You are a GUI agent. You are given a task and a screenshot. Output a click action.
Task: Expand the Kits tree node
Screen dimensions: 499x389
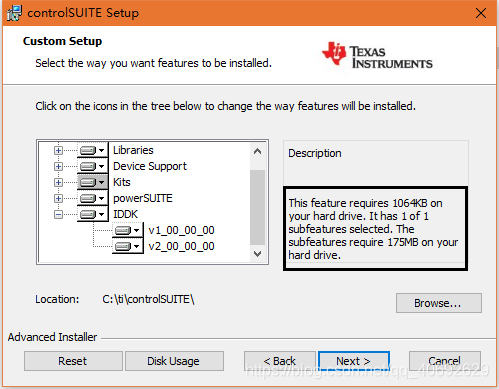tap(58, 182)
